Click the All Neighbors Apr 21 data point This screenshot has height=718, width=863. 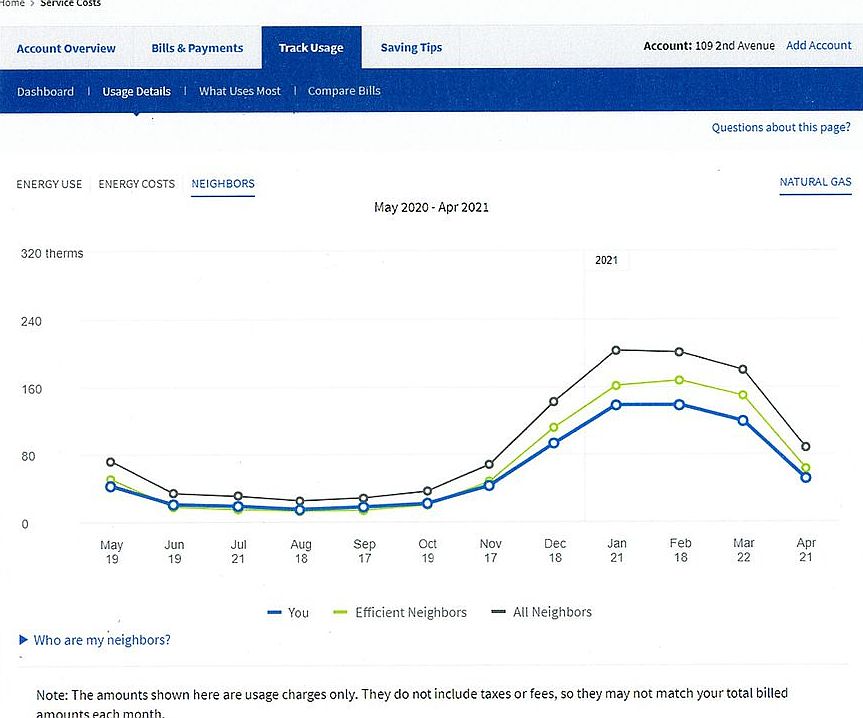(806, 447)
